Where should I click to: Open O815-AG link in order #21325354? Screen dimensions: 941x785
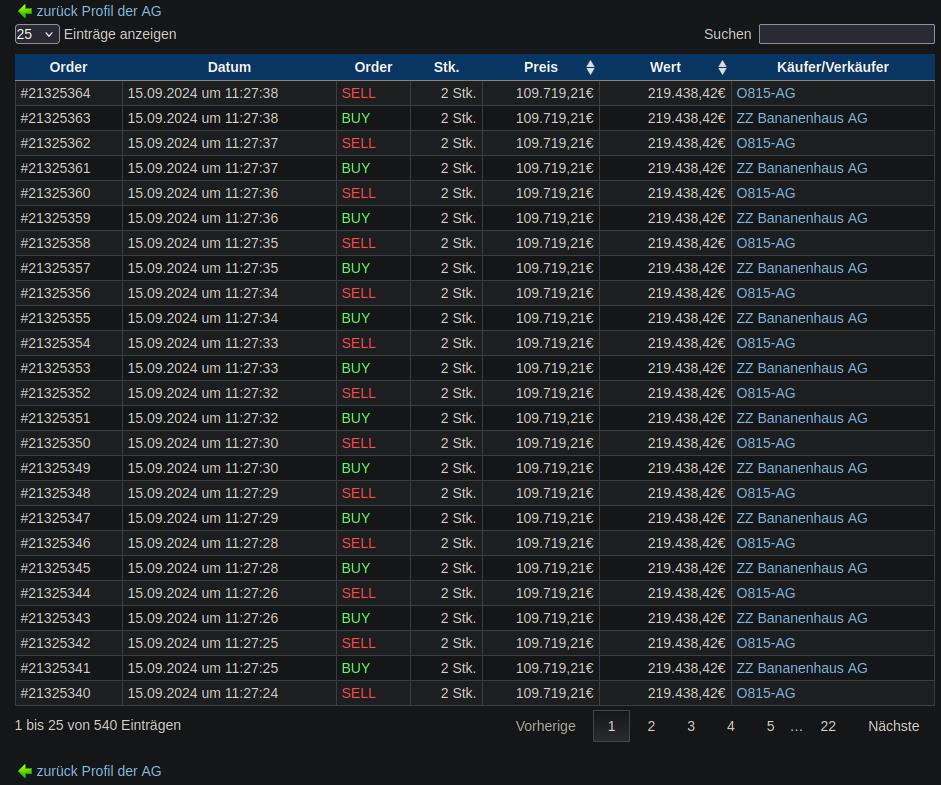tap(766, 343)
